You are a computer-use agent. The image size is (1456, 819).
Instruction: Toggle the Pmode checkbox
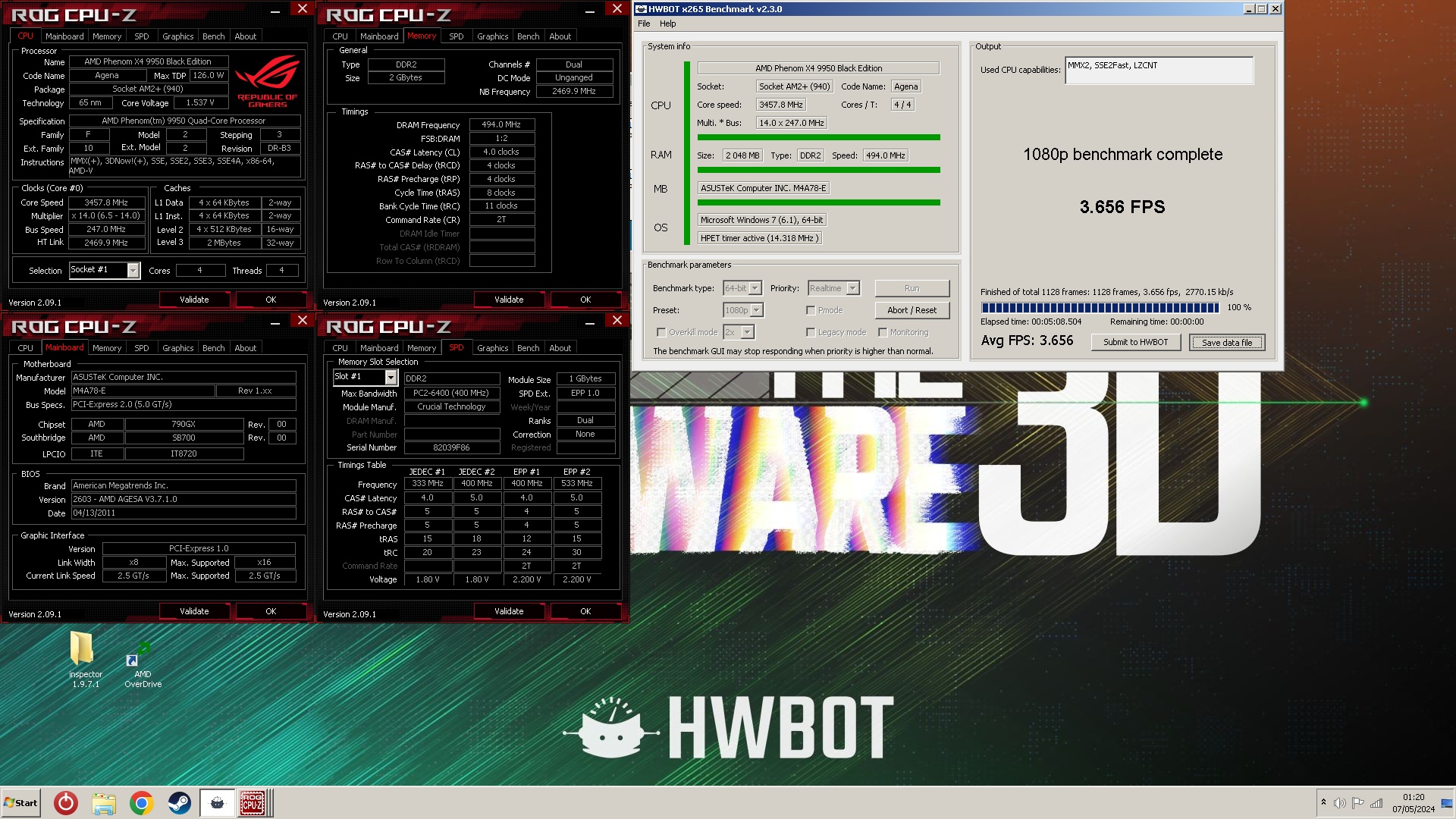811,310
